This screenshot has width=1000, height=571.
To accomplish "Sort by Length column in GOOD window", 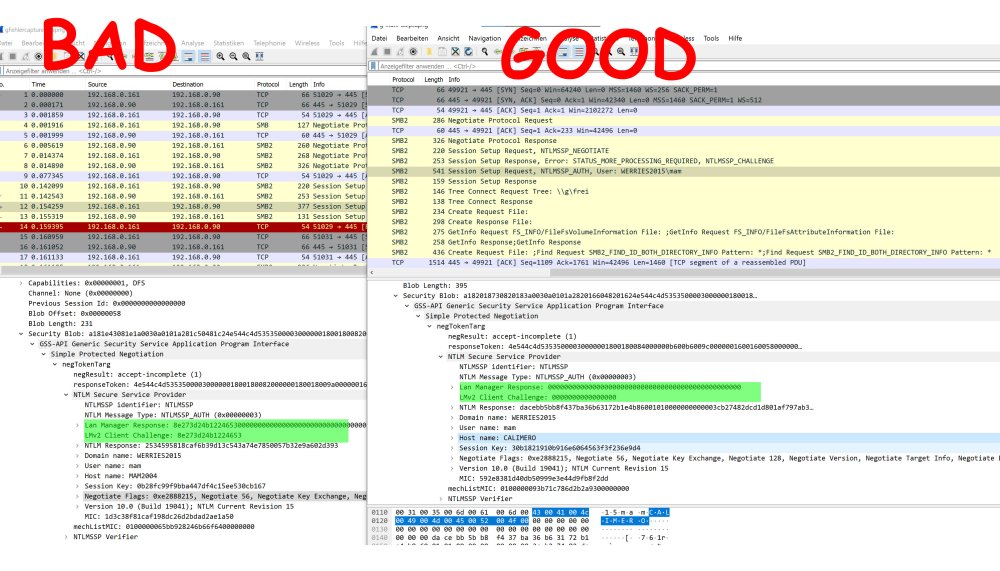I will pos(434,80).
